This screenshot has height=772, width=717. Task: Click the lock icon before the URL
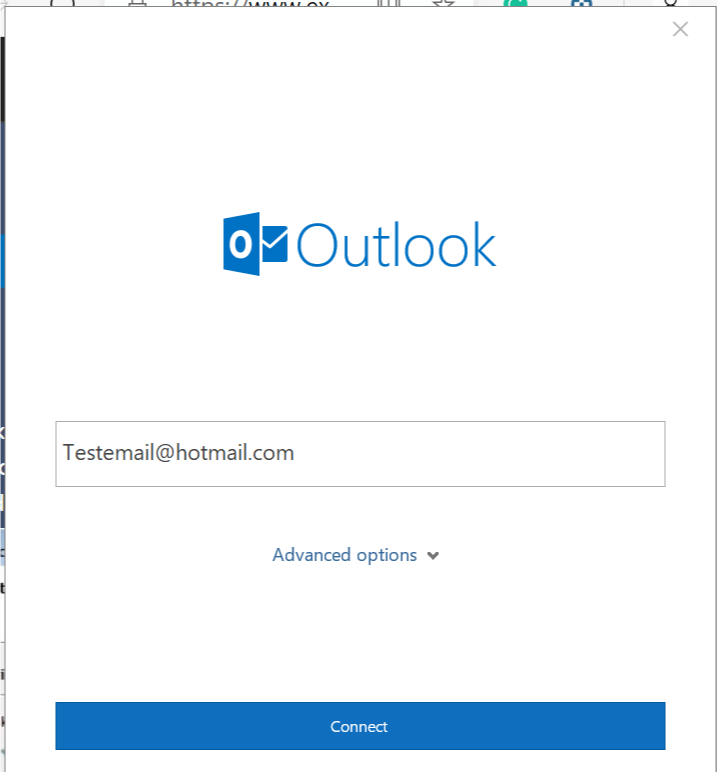click(137, 3)
